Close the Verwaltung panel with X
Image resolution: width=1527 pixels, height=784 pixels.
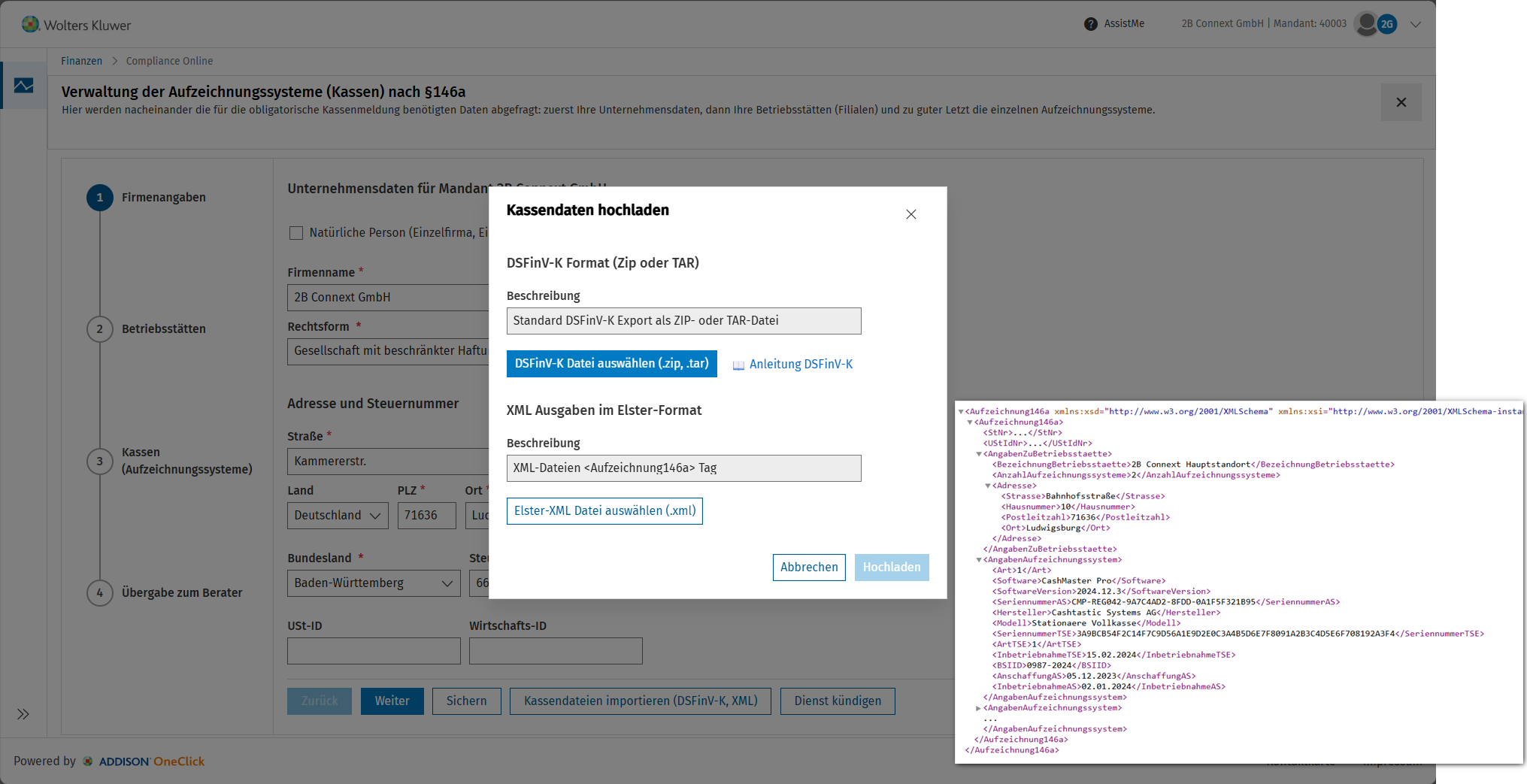1401,102
